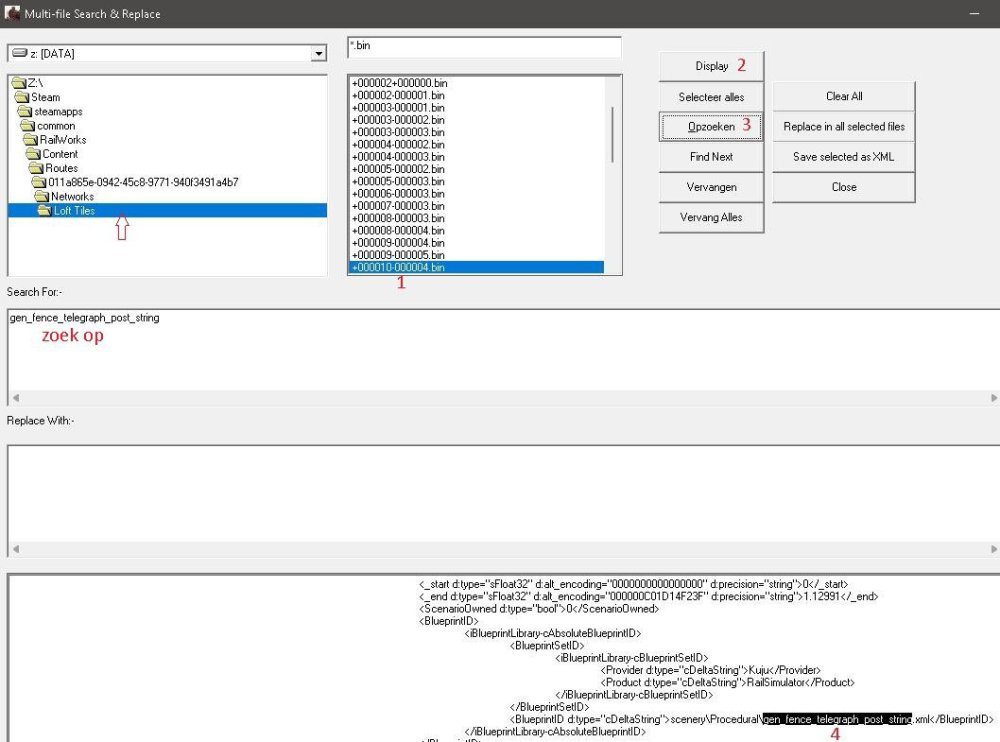The image size is (1000, 742).
Task: Select the Loft Tiles folder
Action: tap(74, 211)
